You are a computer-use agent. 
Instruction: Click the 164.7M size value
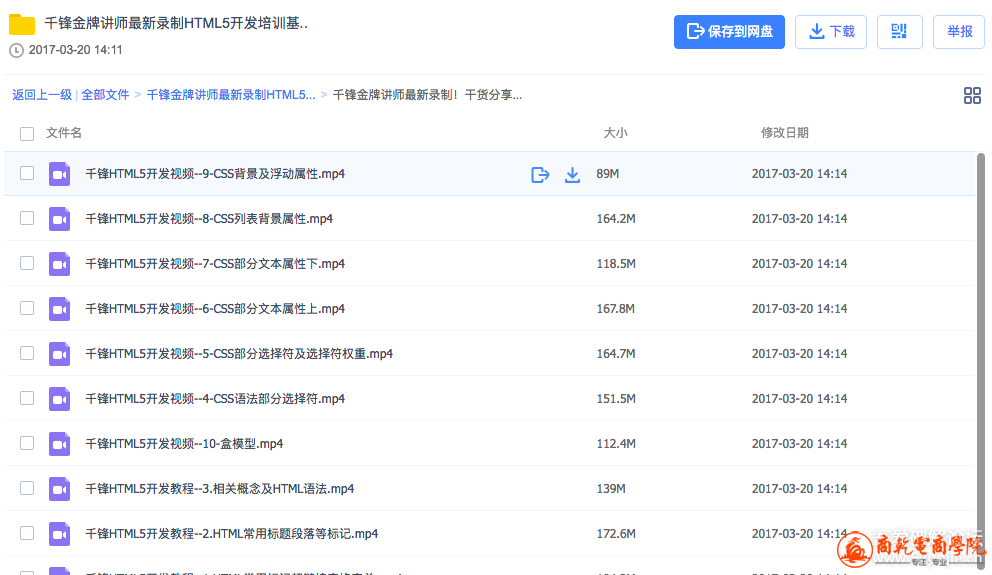pos(616,353)
